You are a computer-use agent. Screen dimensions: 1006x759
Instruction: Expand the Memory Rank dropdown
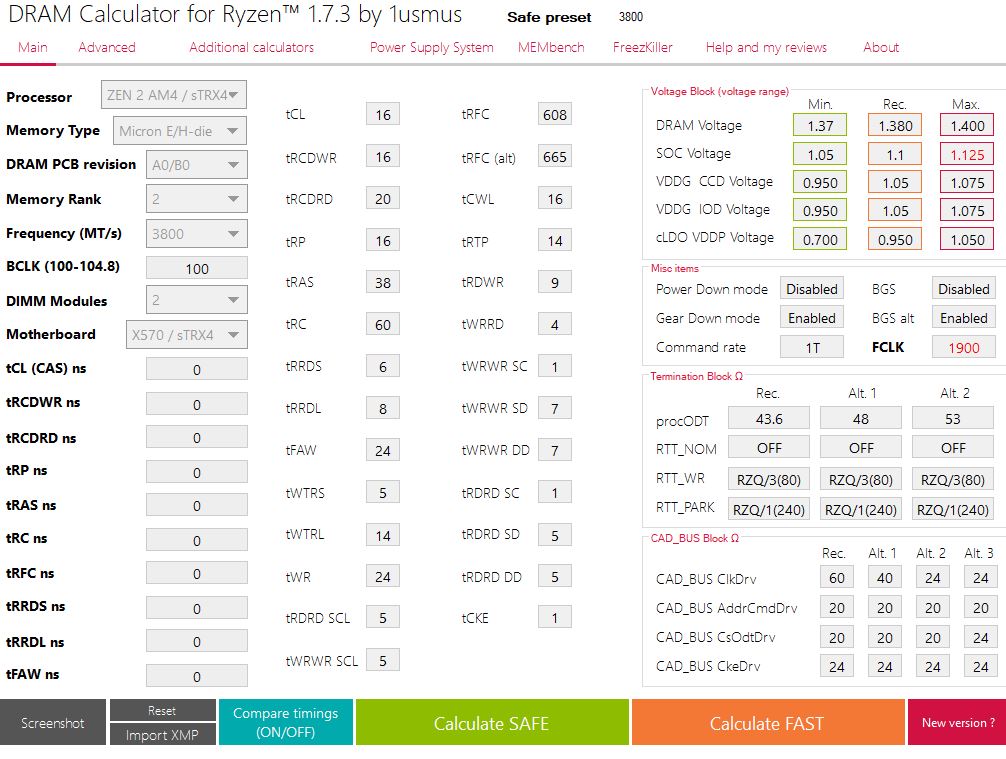tap(196, 199)
